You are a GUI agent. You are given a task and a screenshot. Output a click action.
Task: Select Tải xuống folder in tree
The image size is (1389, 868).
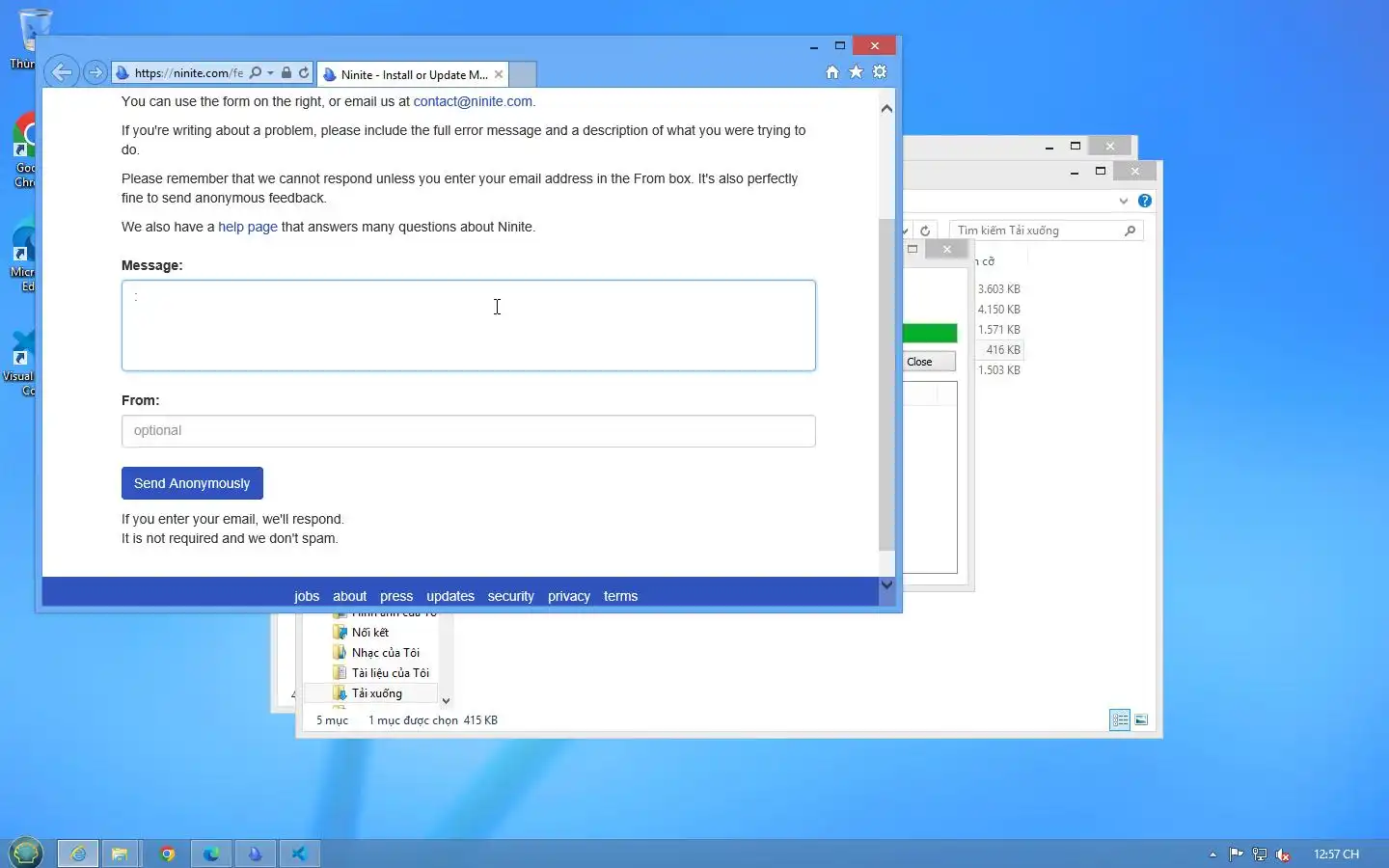click(376, 693)
